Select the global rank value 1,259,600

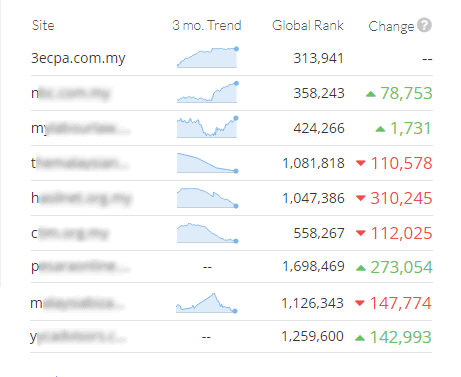point(312,337)
